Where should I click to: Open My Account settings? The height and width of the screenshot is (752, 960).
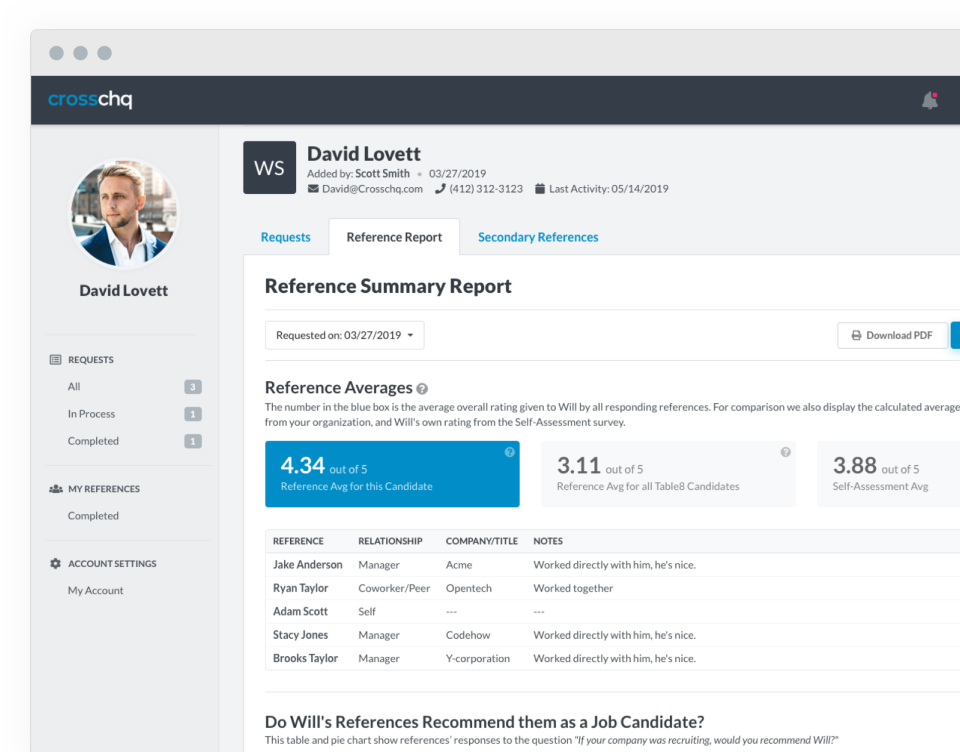(96, 590)
